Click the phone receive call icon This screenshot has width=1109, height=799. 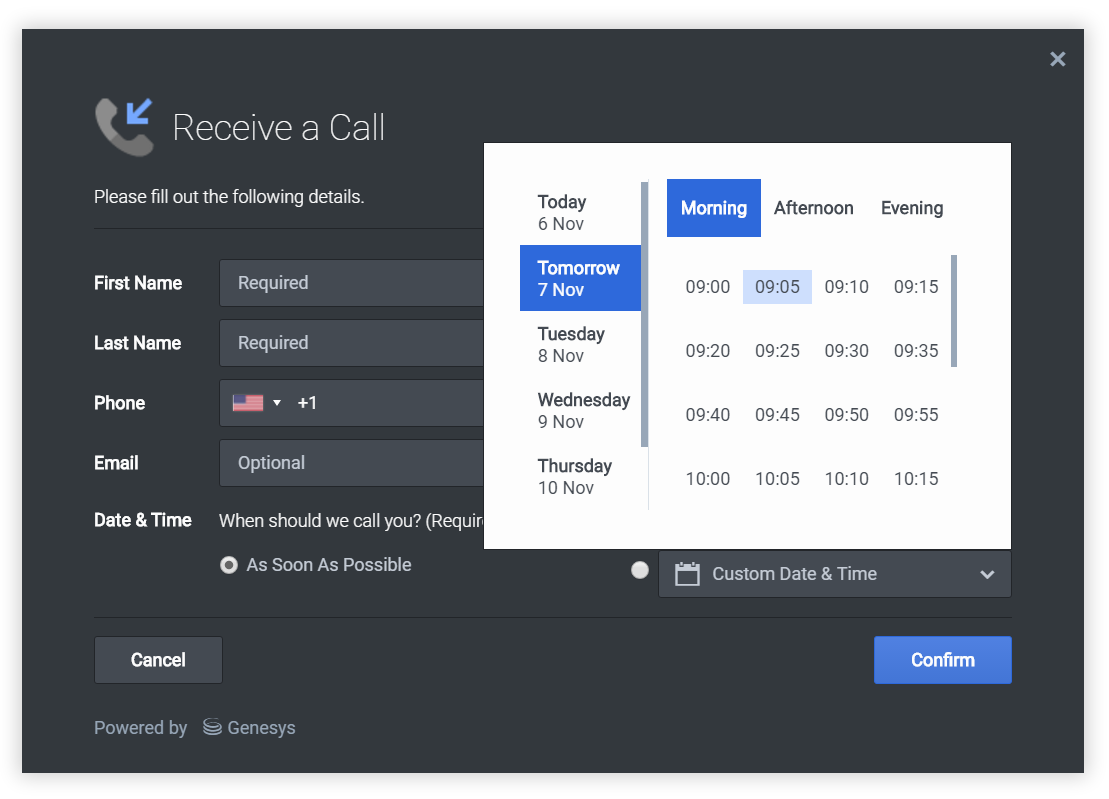[124, 126]
